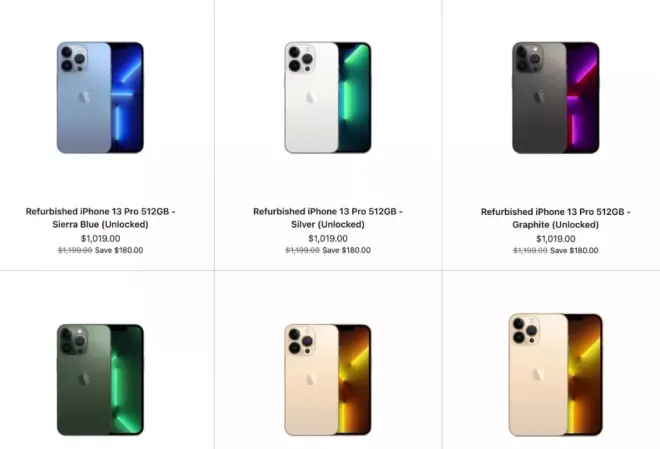Viewport: 660px width, 449px height.
Task: Open the Silver iPhone 13 Pro image
Action: (328, 98)
